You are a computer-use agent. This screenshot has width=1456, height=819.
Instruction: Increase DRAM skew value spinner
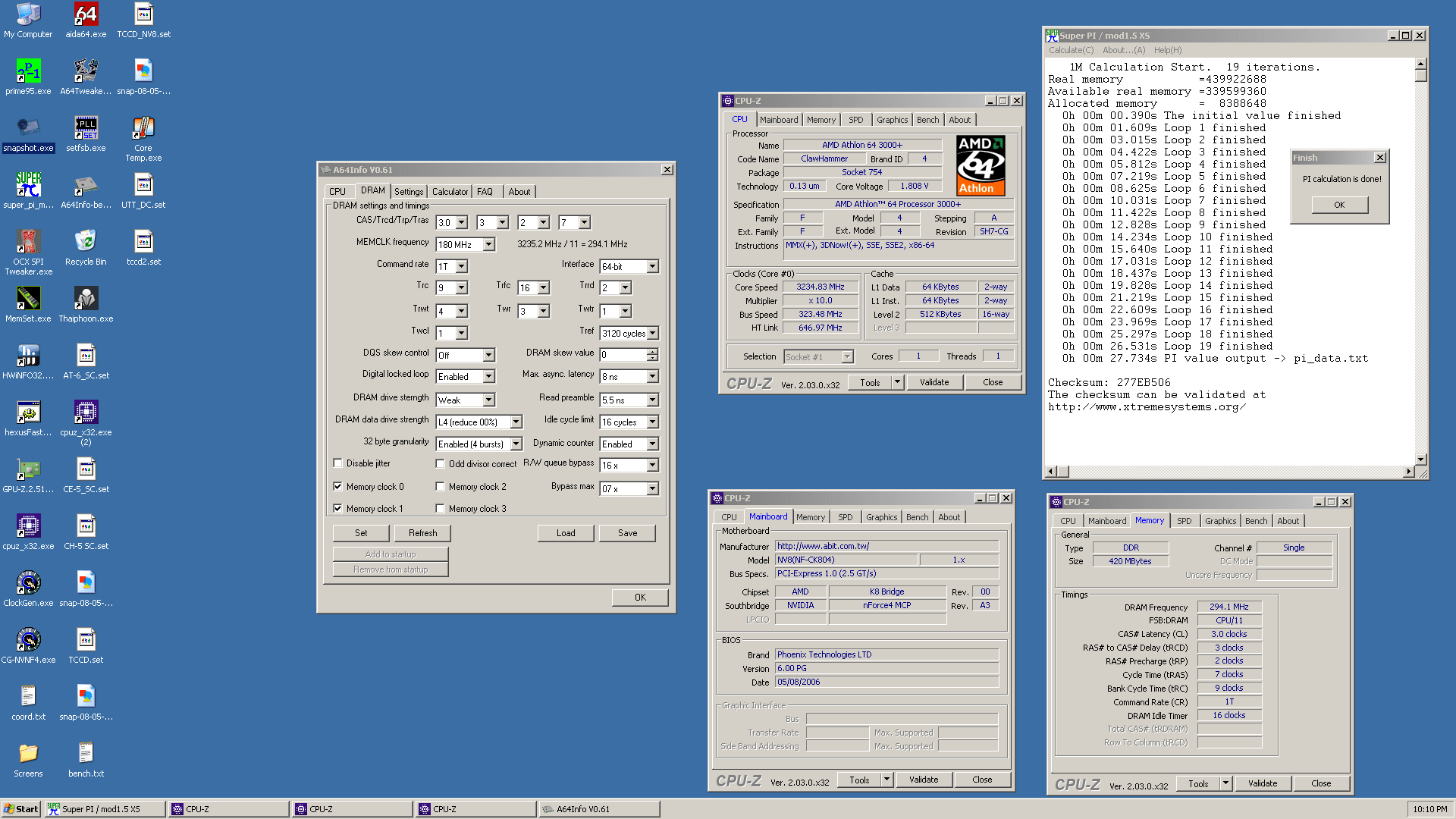coord(652,352)
